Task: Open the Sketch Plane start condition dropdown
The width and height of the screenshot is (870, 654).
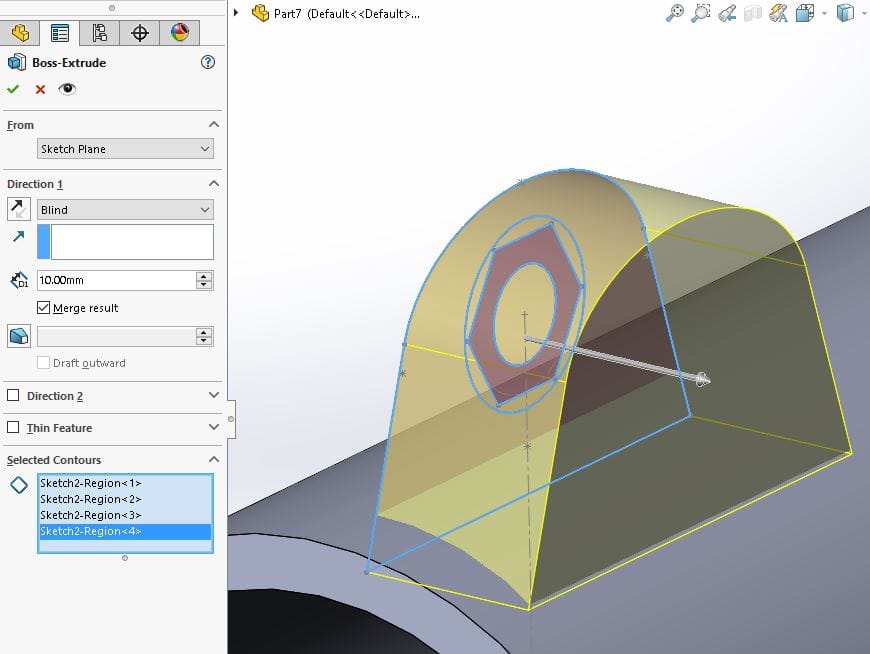Action: pyautogui.click(x=125, y=149)
